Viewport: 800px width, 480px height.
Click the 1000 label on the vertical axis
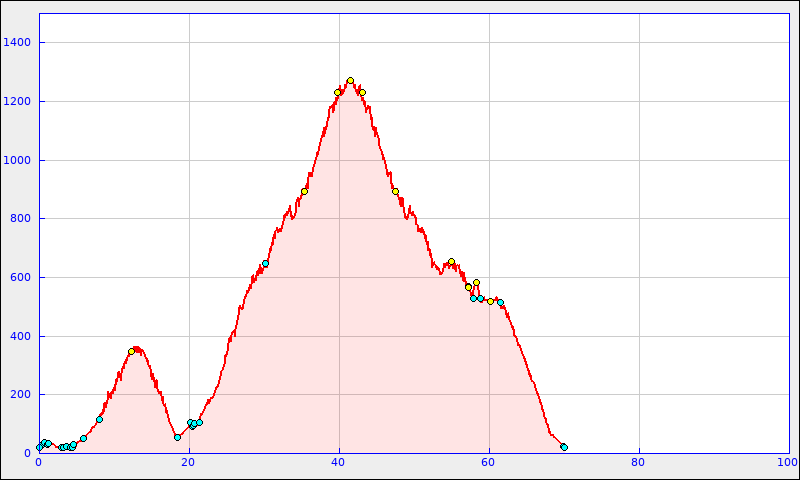17,160
